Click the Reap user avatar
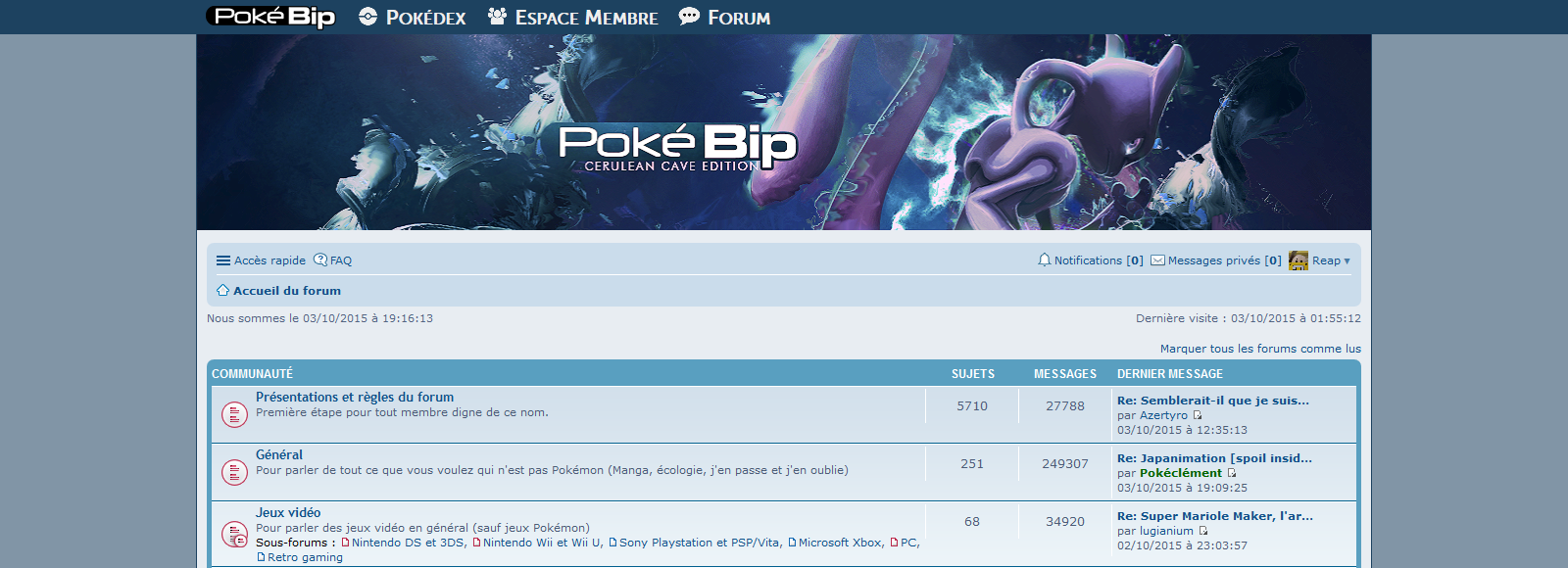This screenshot has height=568, width=1568. 1298,260
